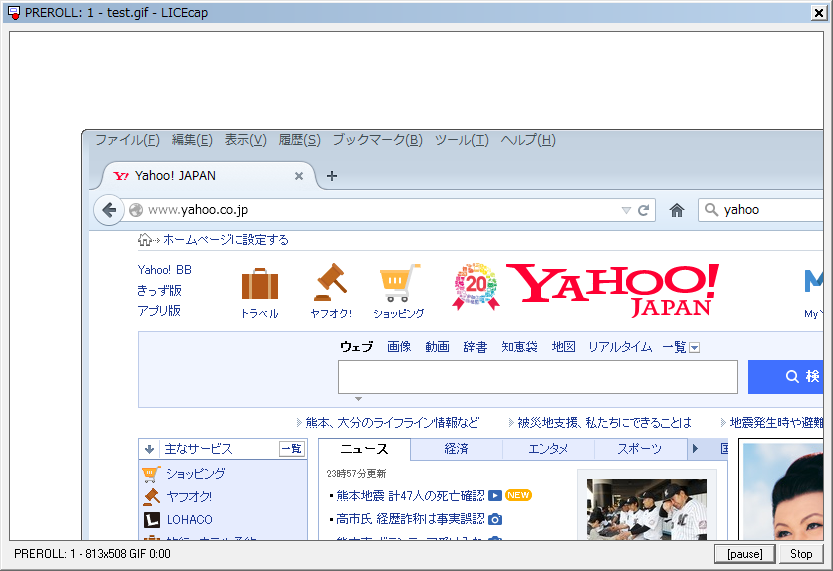The width and height of the screenshot is (833, 571).
Task: Select the 辞書 search category
Action: tap(475, 347)
